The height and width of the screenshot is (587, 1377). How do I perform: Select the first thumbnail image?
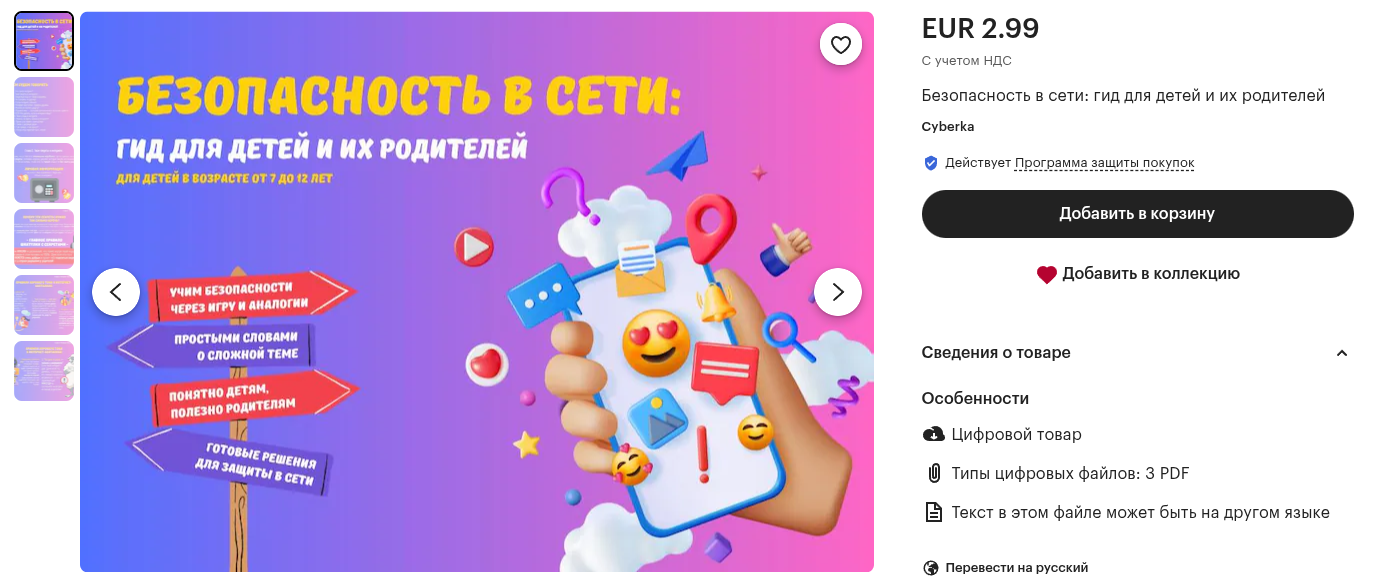tap(44, 41)
